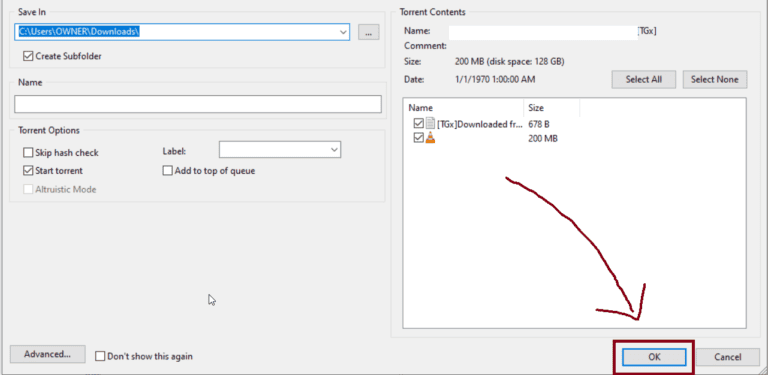The height and width of the screenshot is (375, 768).
Task: Uncheck the 200 MB video file
Action: tap(418, 139)
